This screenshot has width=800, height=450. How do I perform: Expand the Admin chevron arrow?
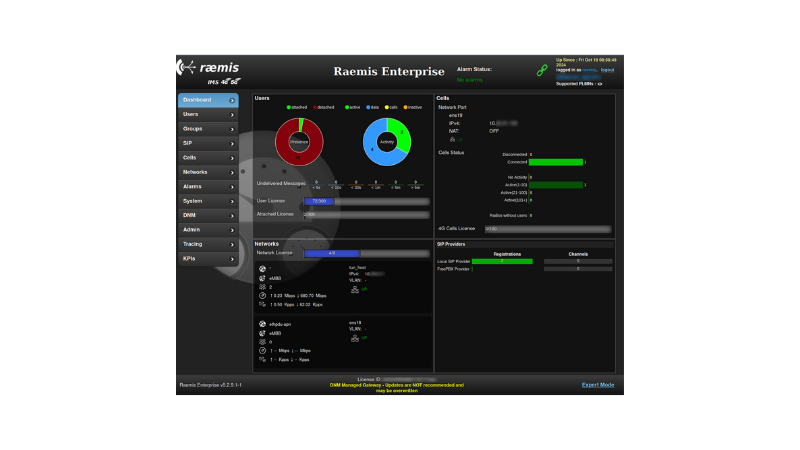tap(232, 230)
